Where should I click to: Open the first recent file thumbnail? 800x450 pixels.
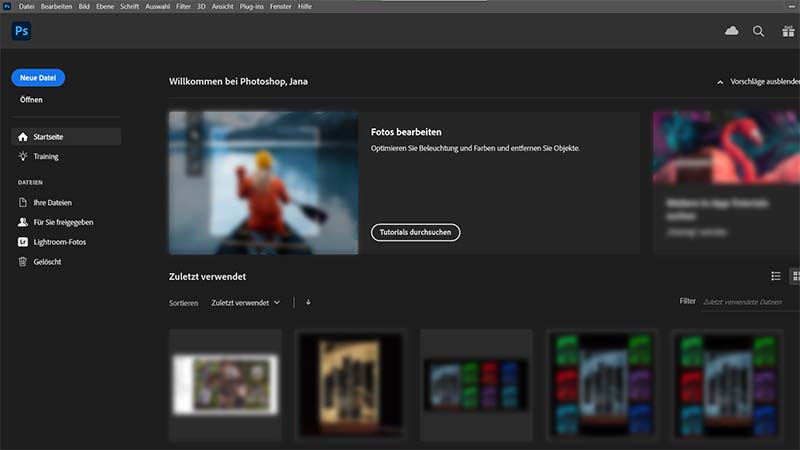click(x=226, y=385)
